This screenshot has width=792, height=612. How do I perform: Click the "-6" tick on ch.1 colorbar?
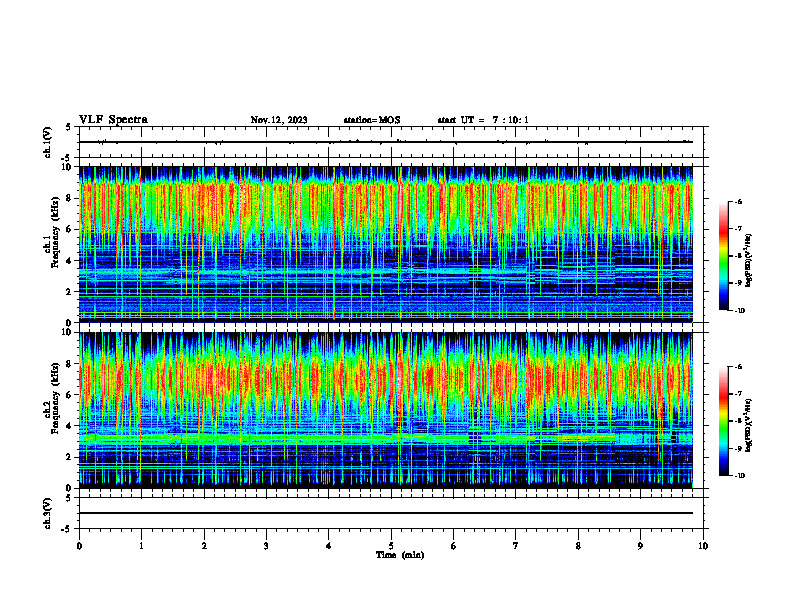[x=739, y=202]
